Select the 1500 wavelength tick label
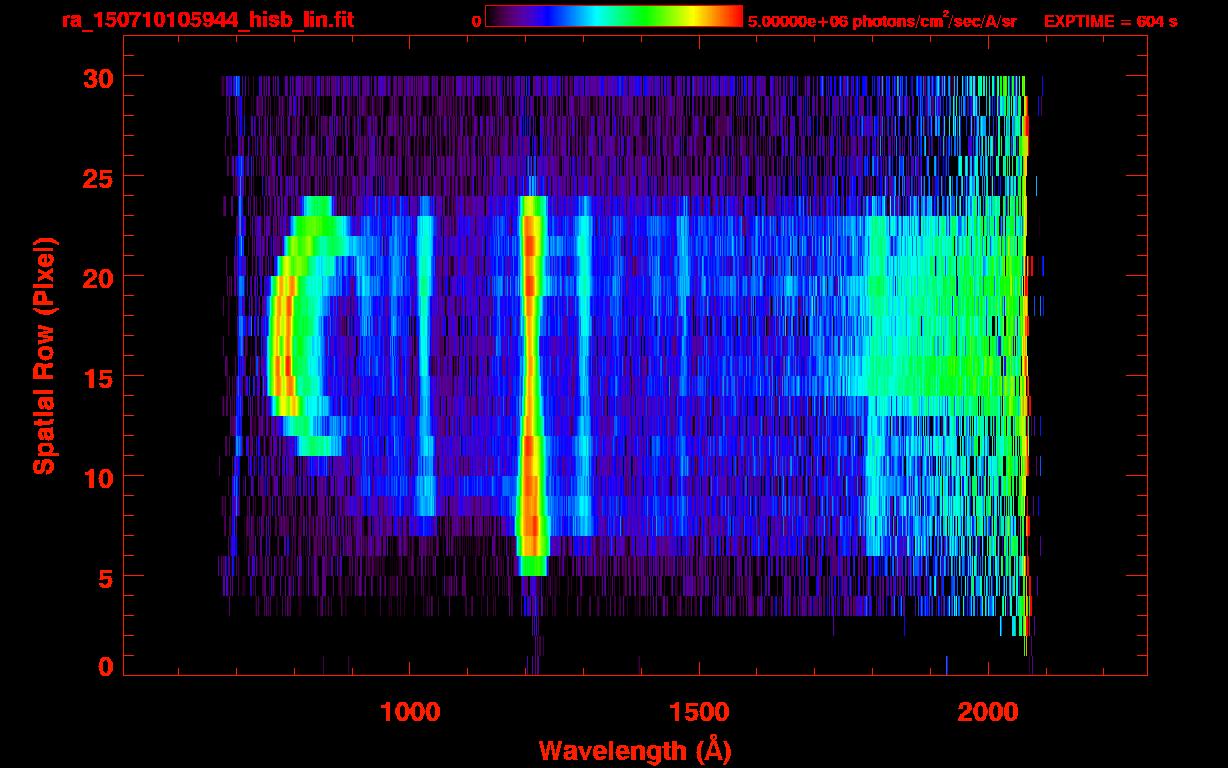Image resolution: width=1228 pixels, height=768 pixels. point(698,712)
